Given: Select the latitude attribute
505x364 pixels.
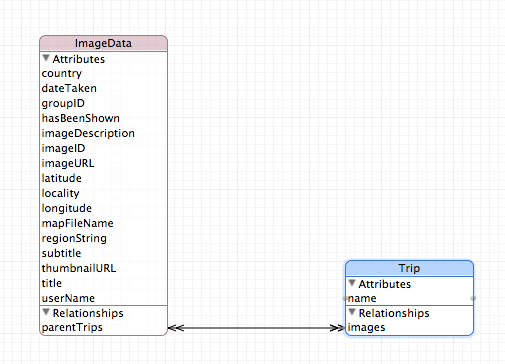Looking at the screenshot, I should (103, 178).
